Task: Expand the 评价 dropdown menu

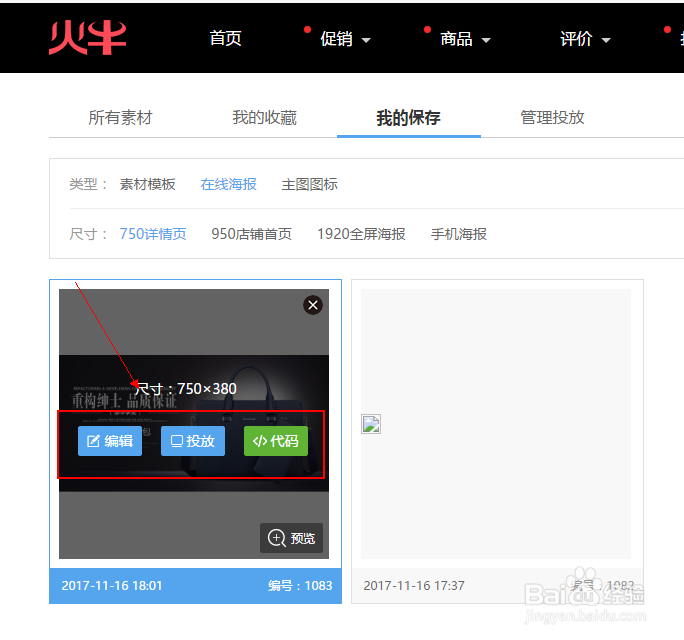Action: pos(585,39)
